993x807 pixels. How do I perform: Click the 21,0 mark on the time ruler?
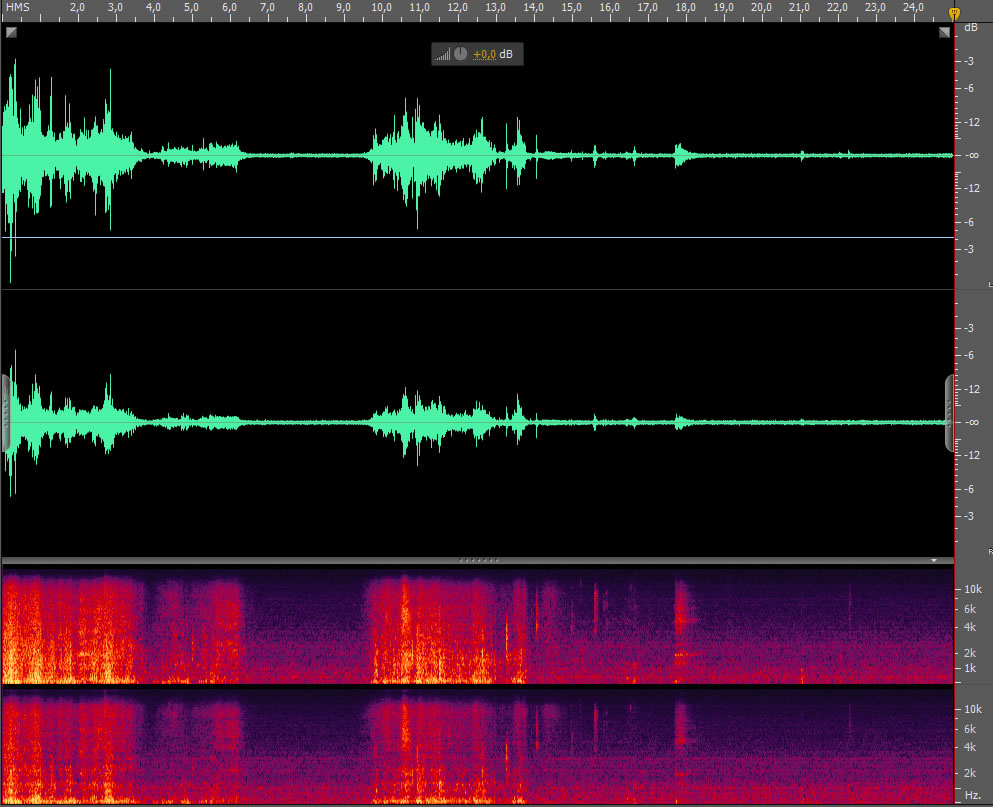(x=799, y=8)
